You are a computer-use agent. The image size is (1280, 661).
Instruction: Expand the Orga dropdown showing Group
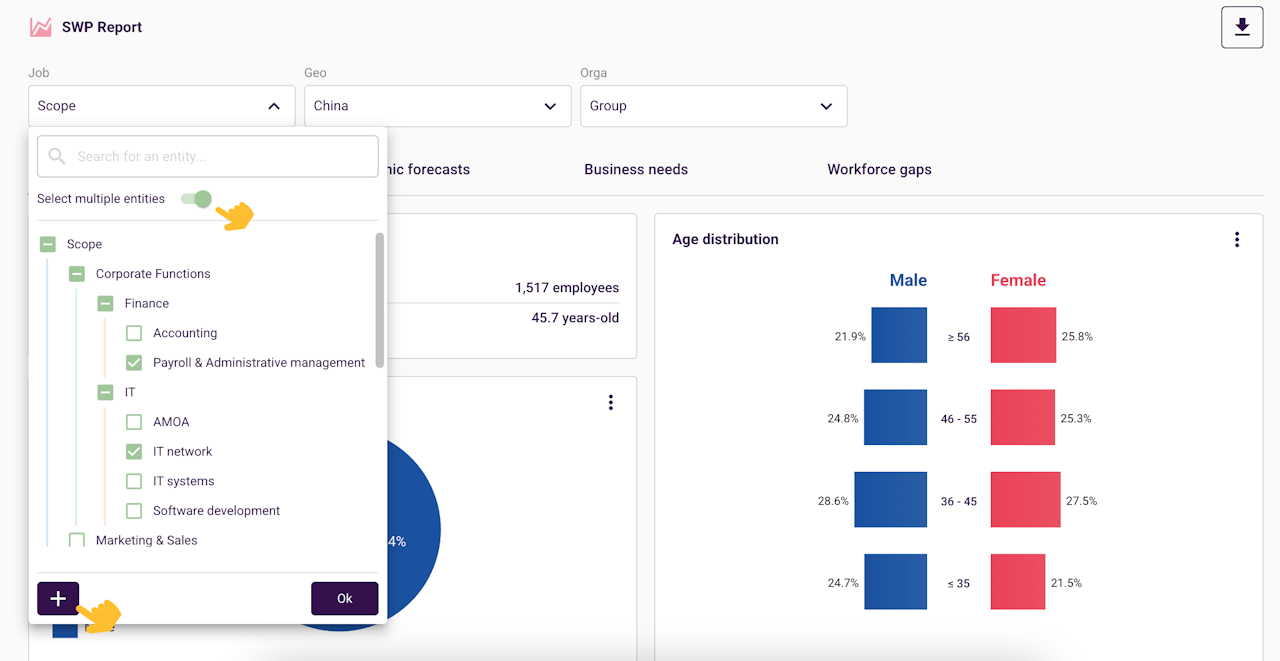(x=714, y=106)
